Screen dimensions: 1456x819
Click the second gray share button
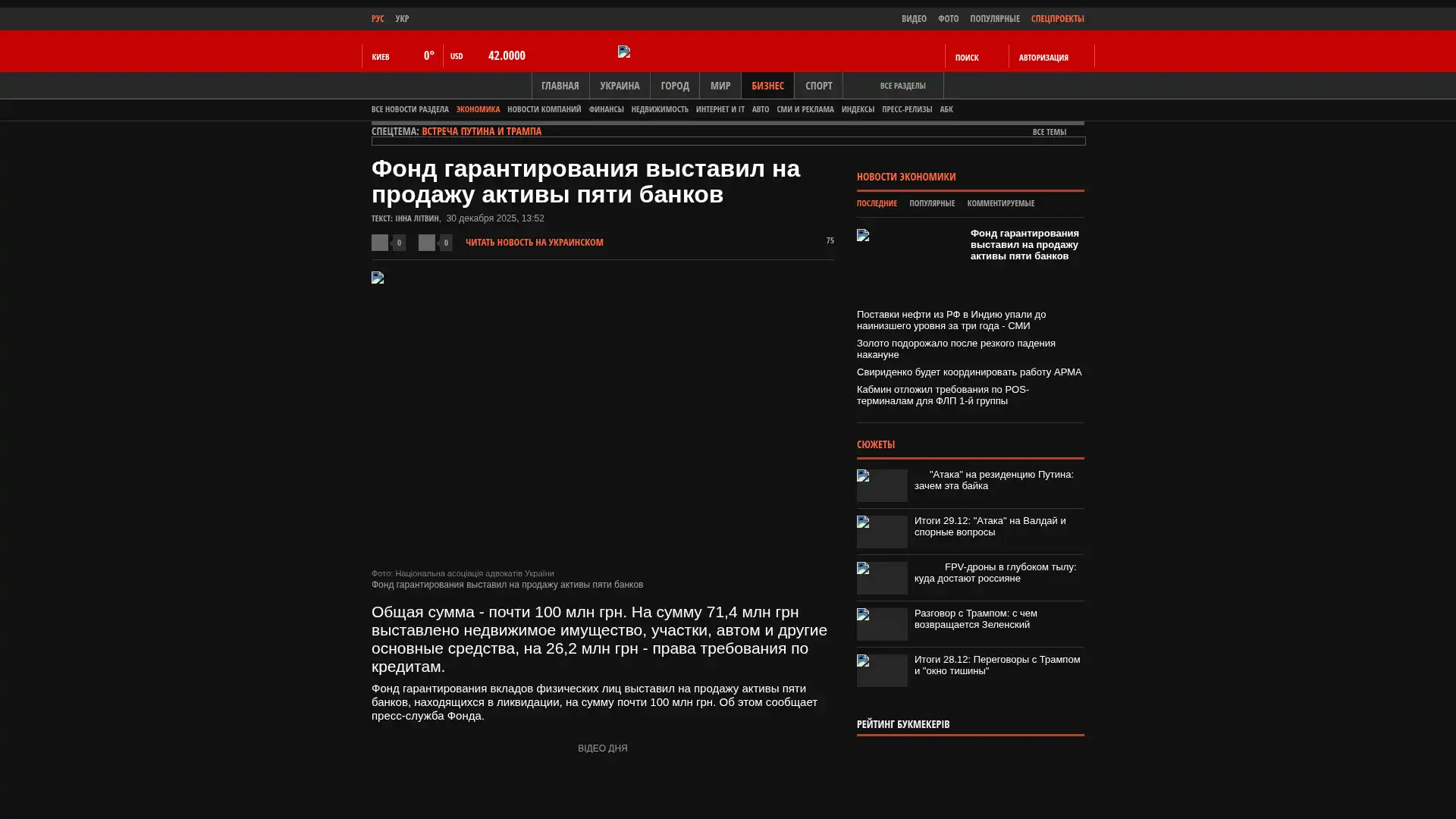tap(427, 243)
